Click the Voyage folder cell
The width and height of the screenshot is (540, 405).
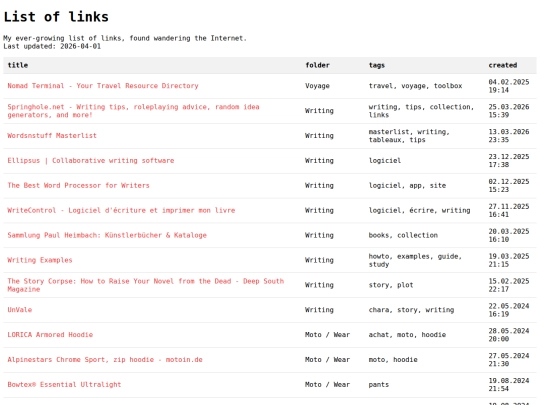pyautogui.click(x=318, y=86)
